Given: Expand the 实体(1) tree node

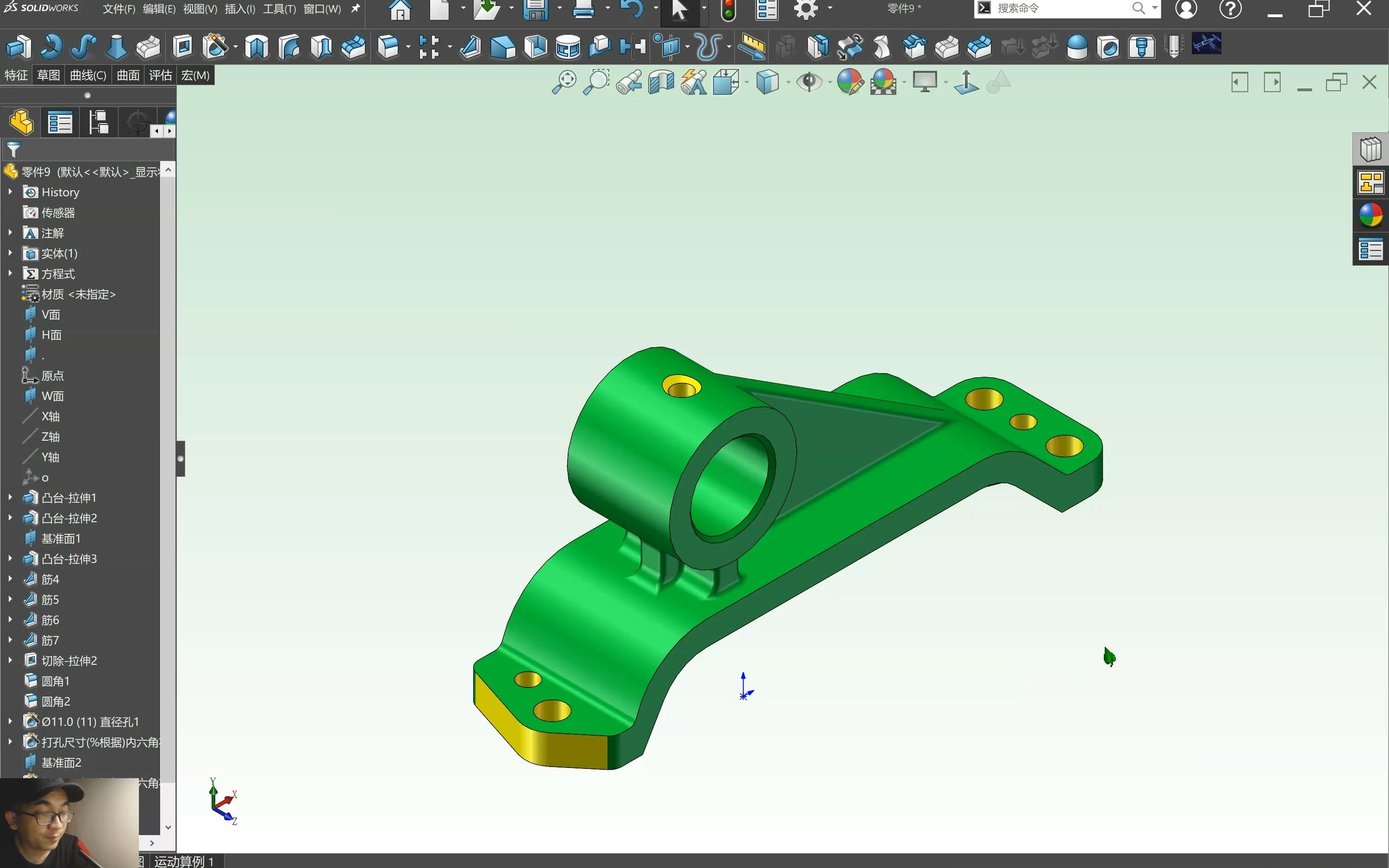Looking at the screenshot, I should tap(10, 253).
